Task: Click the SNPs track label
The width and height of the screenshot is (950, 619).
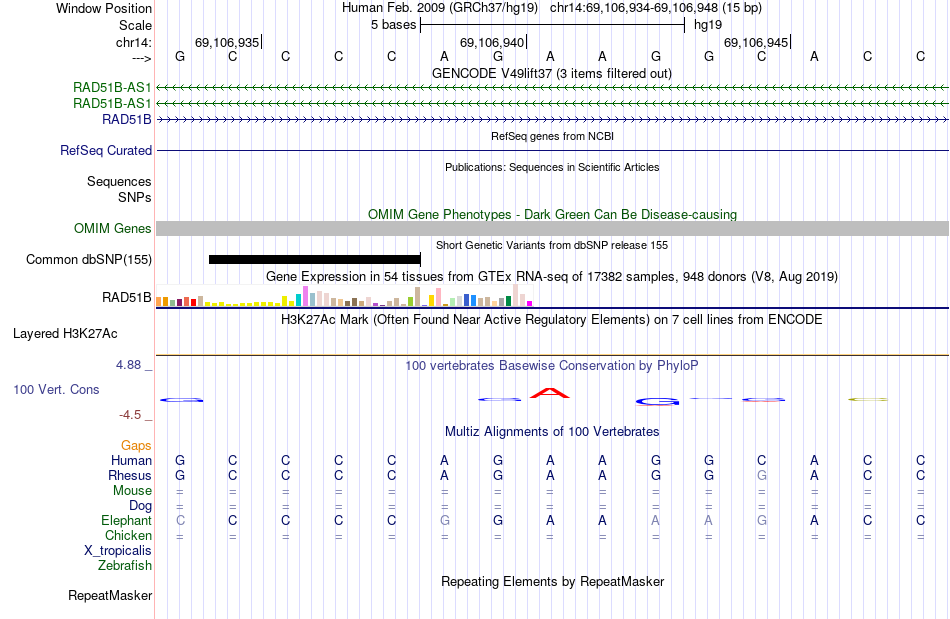Action: [135, 197]
